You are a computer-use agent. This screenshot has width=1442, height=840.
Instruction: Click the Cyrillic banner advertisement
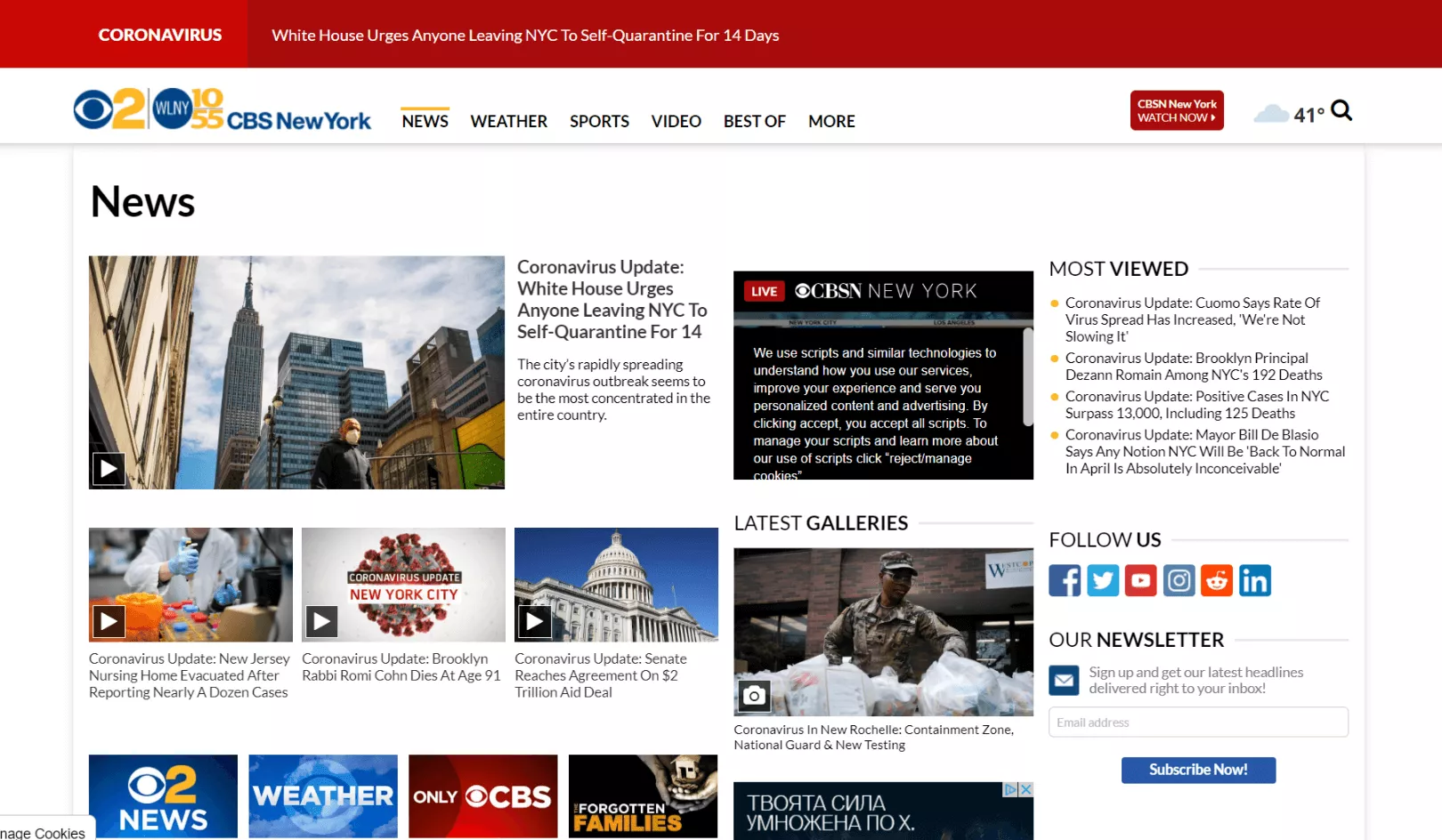[x=883, y=811]
